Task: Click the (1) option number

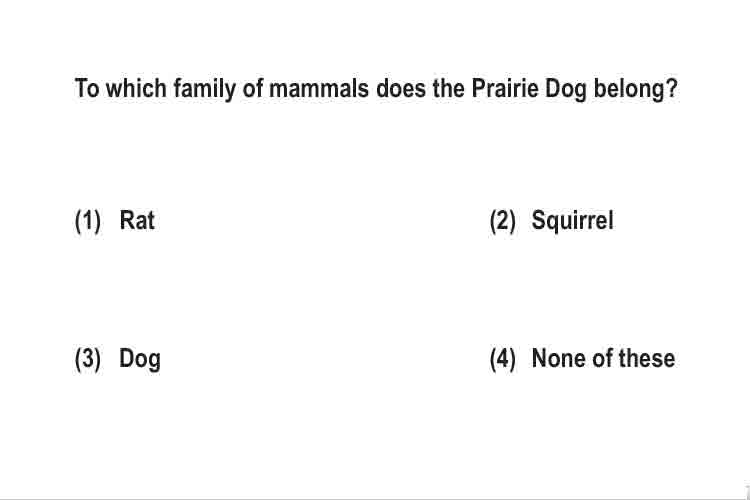Action: point(88,222)
